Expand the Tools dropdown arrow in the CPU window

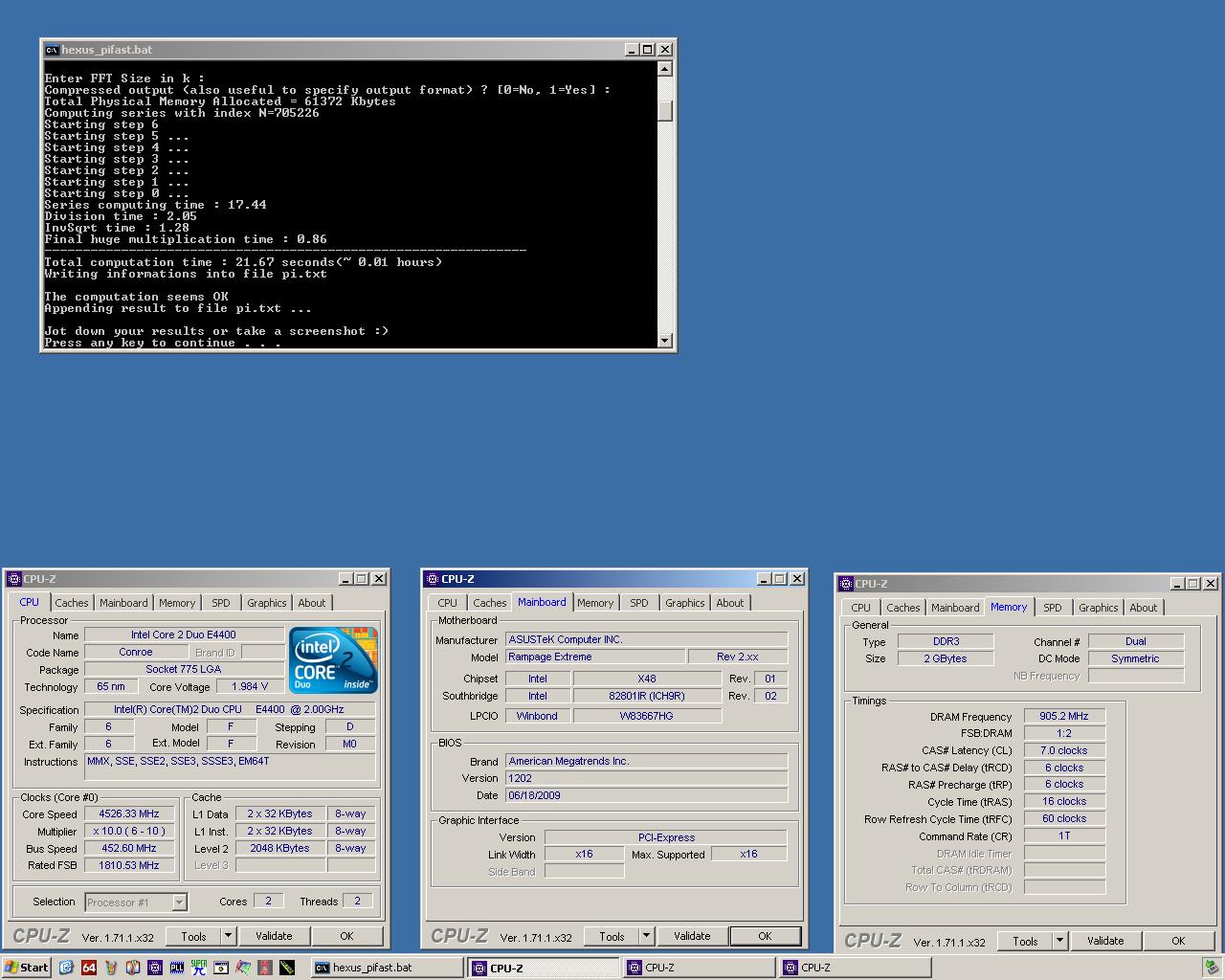229,936
